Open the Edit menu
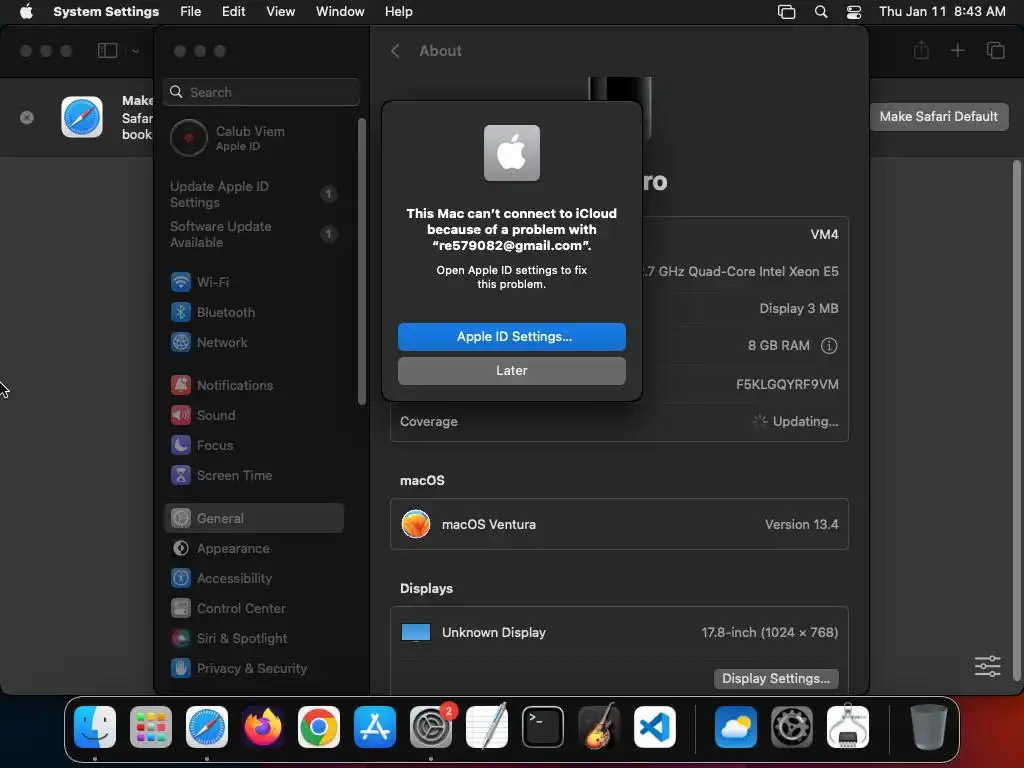Viewport: 1024px width, 768px height. [234, 11]
